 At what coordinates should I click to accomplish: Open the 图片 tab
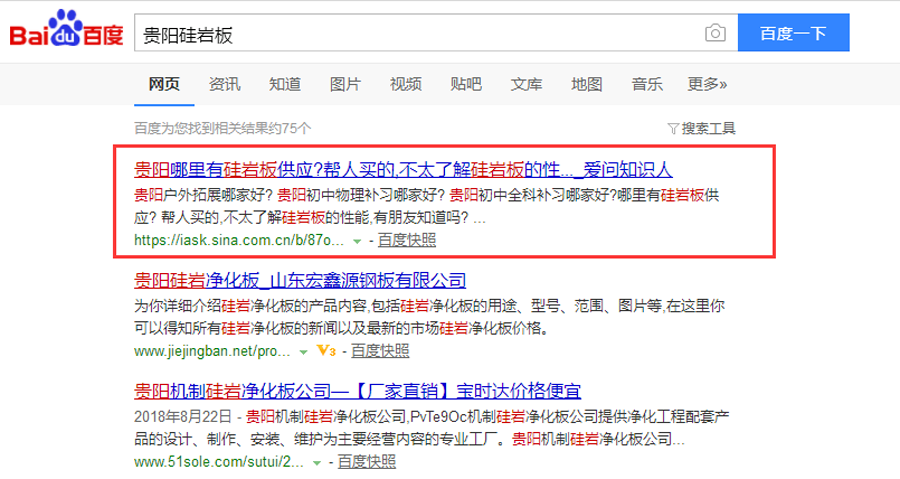pos(345,84)
